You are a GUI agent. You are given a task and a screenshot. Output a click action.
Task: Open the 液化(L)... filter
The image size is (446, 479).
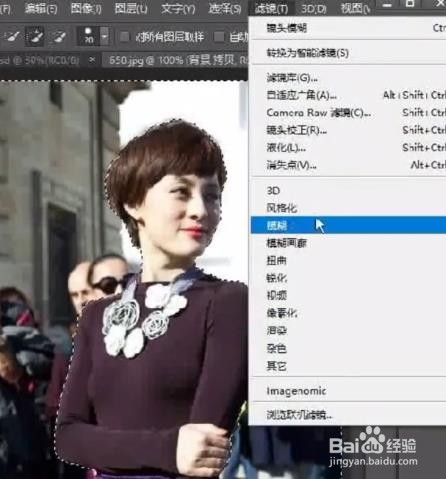(x=348, y=147)
